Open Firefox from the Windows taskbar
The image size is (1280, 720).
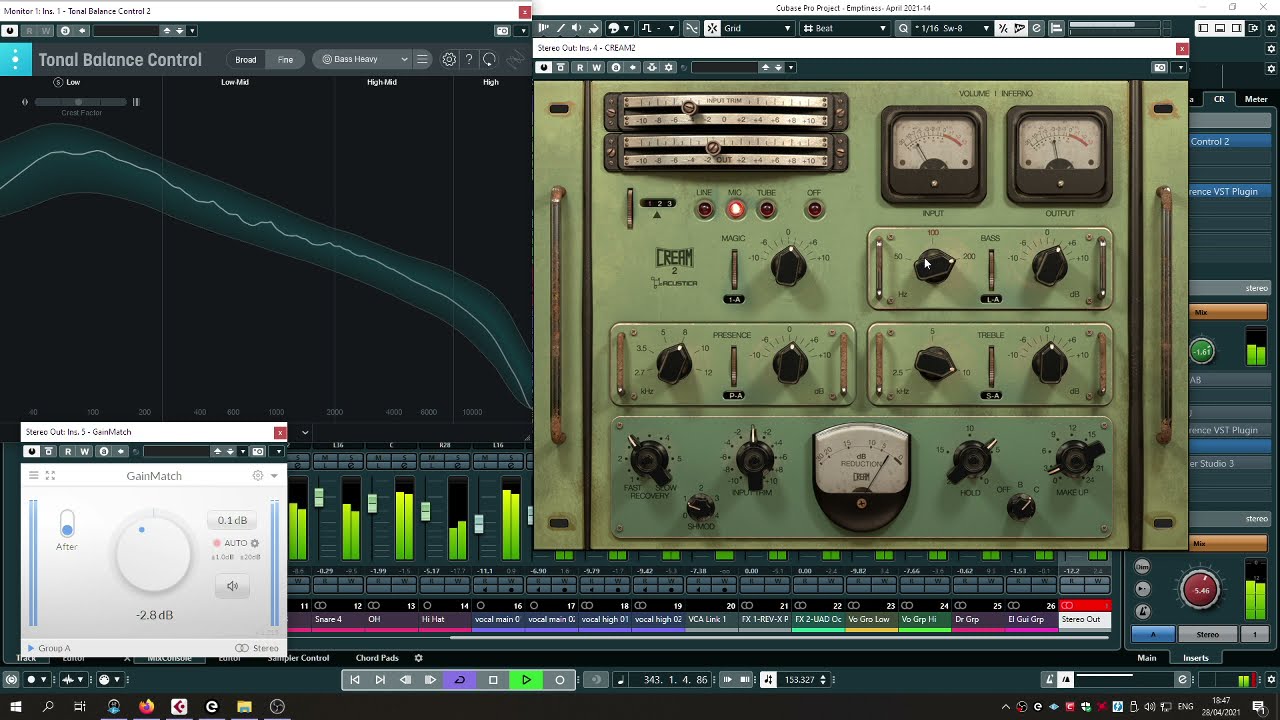click(x=147, y=707)
